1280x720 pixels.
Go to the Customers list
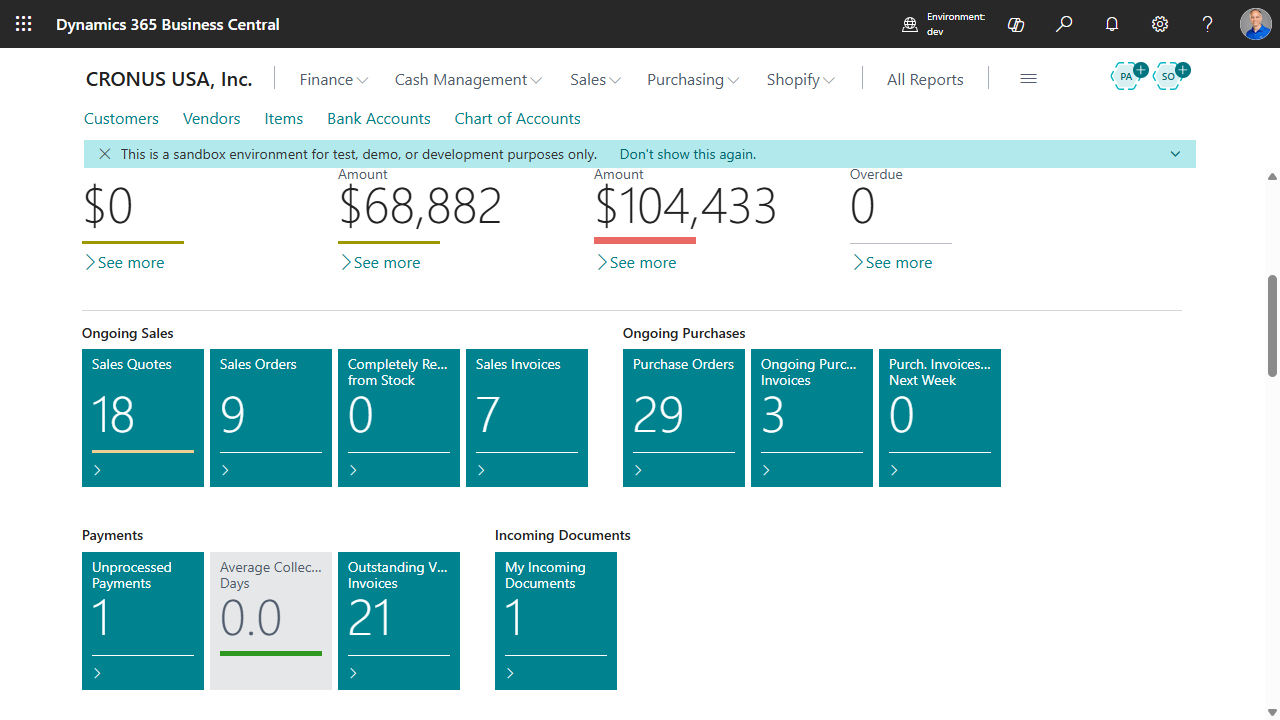(x=121, y=119)
